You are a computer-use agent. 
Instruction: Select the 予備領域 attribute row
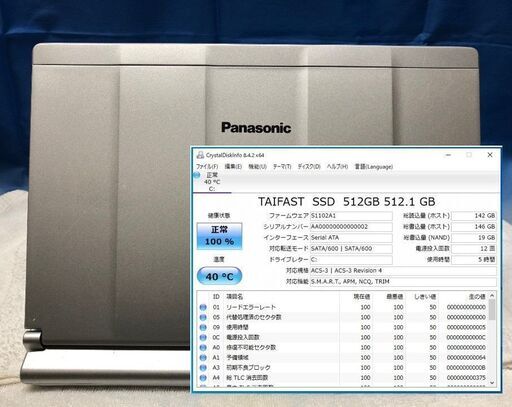coord(343,357)
